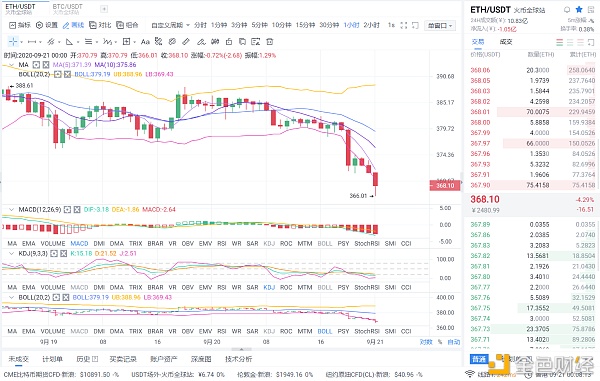Open horizontal line tool dropdown arrow
The width and height of the screenshot is (600, 381).
click(40, 42)
